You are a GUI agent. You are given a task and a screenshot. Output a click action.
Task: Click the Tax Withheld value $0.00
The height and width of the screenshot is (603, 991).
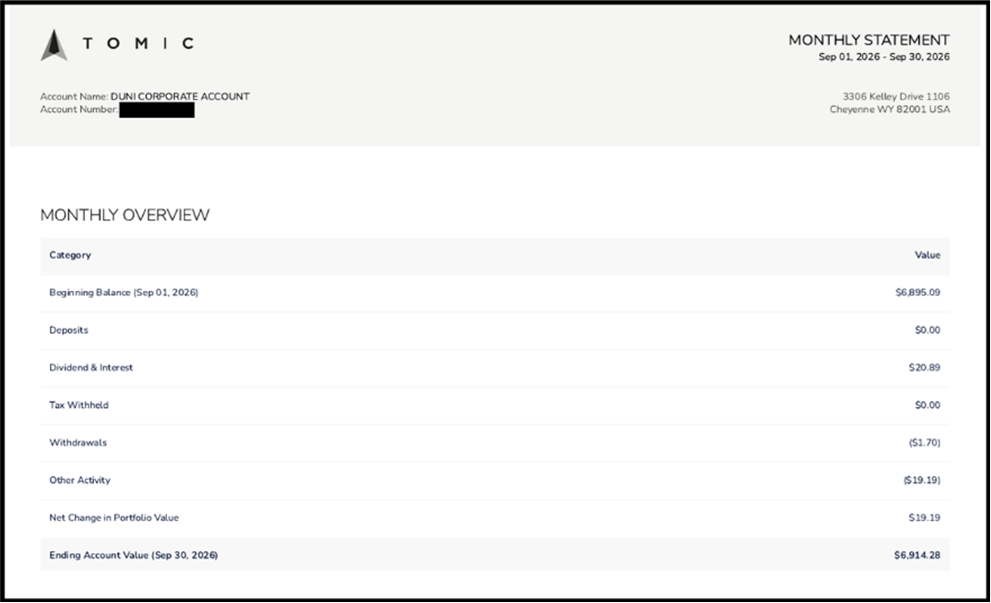coord(927,405)
